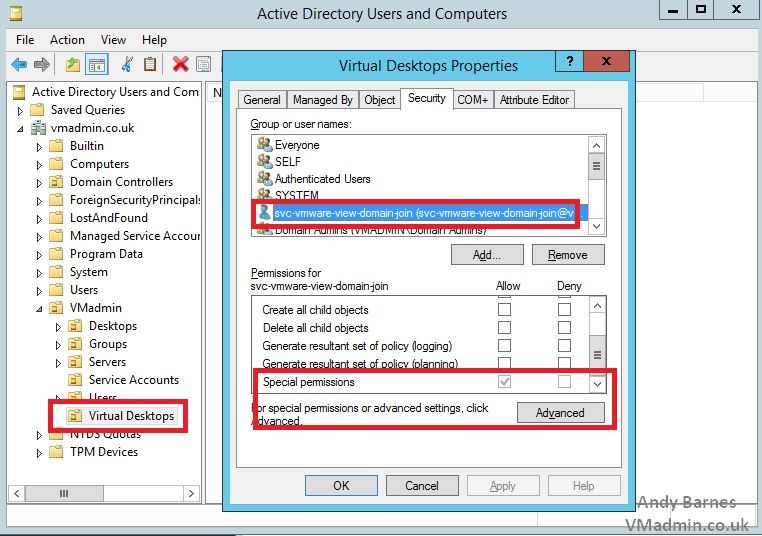Collapse the VMadmin OU node
762x536 pixels.
click(39, 309)
